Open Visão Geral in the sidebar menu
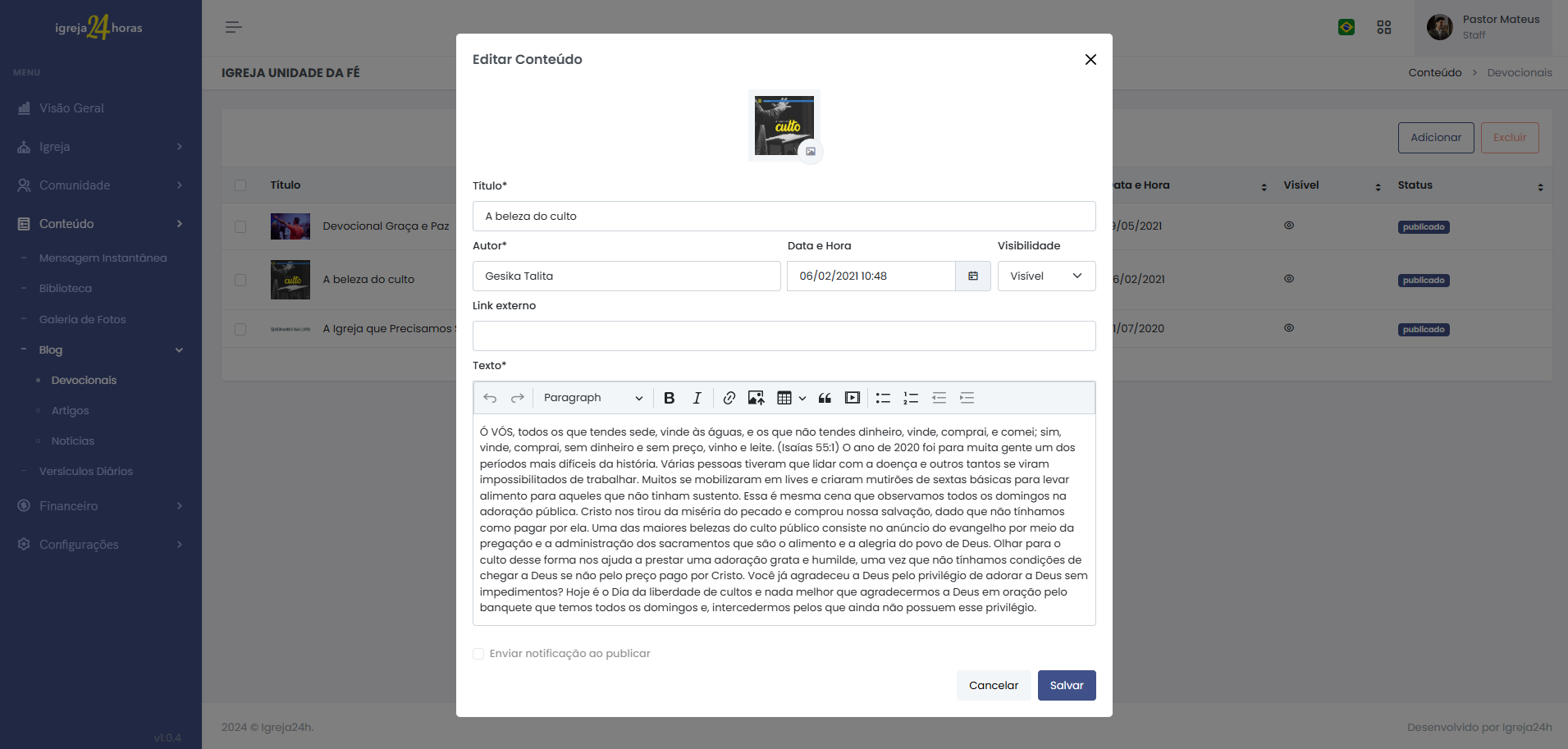 [71, 108]
